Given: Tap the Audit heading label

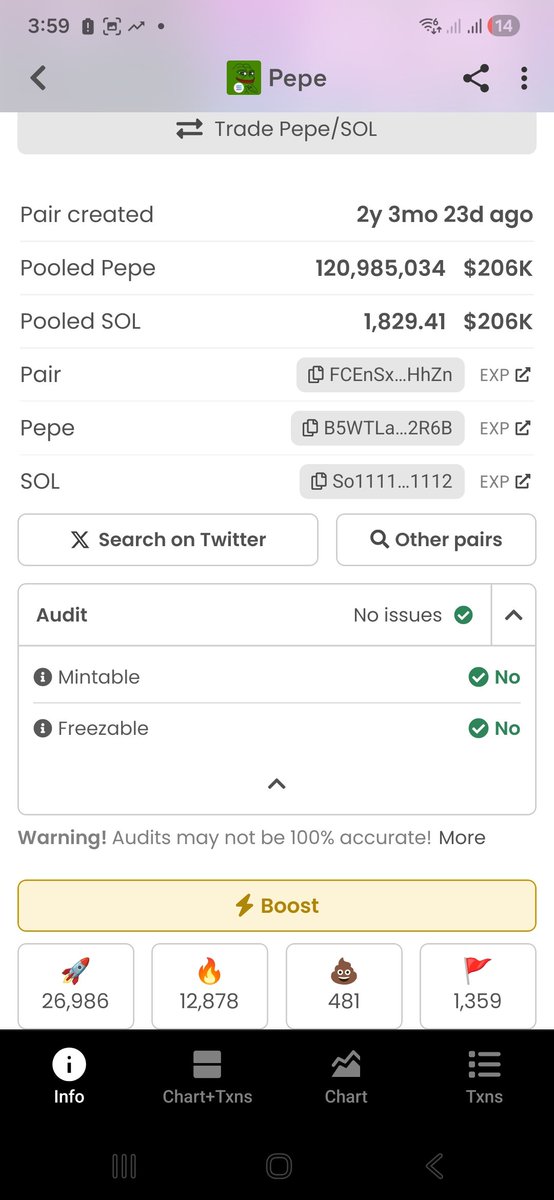Looking at the screenshot, I should pyautogui.click(x=62, y=615).
